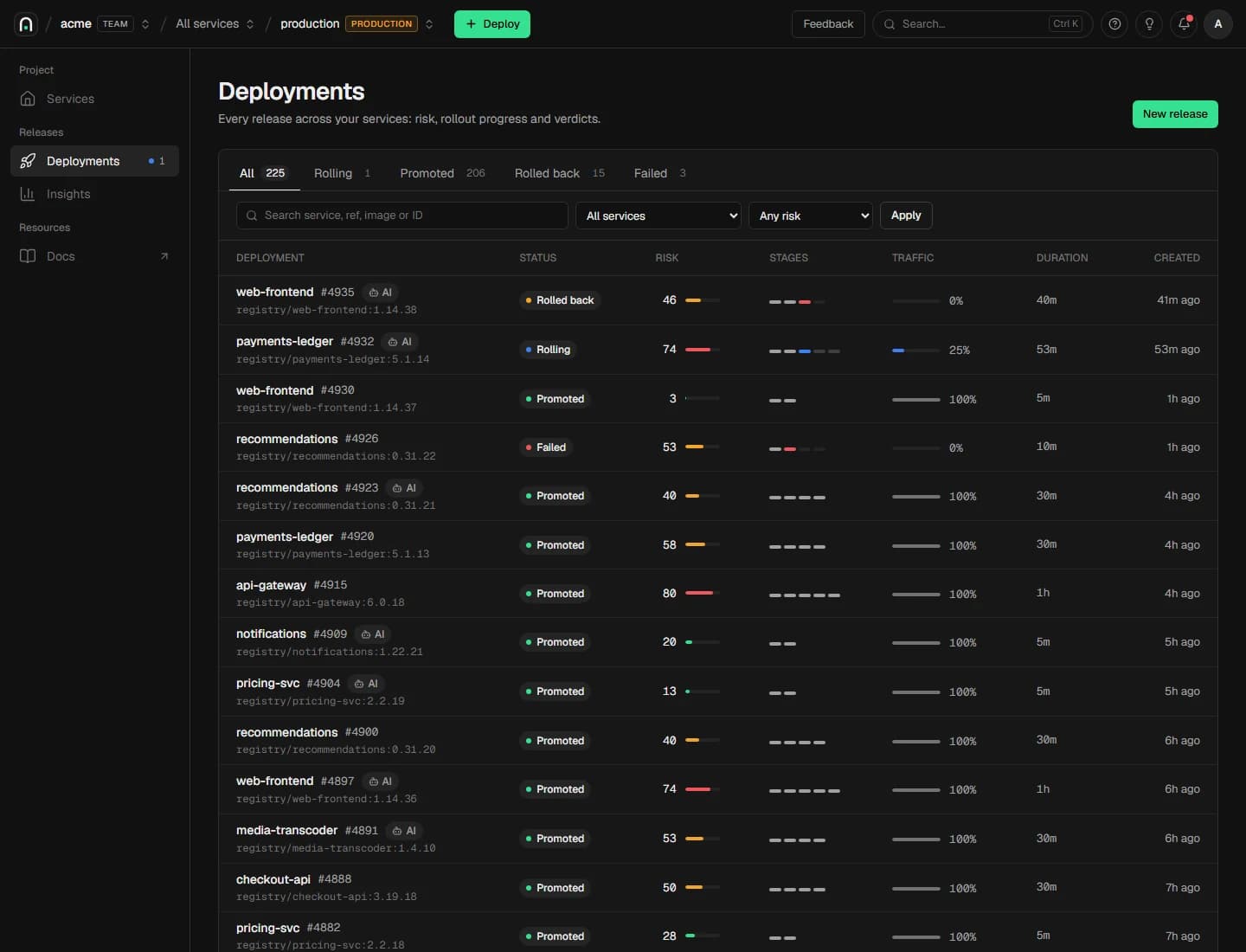Click the Insights chart icon

(28, 194)
